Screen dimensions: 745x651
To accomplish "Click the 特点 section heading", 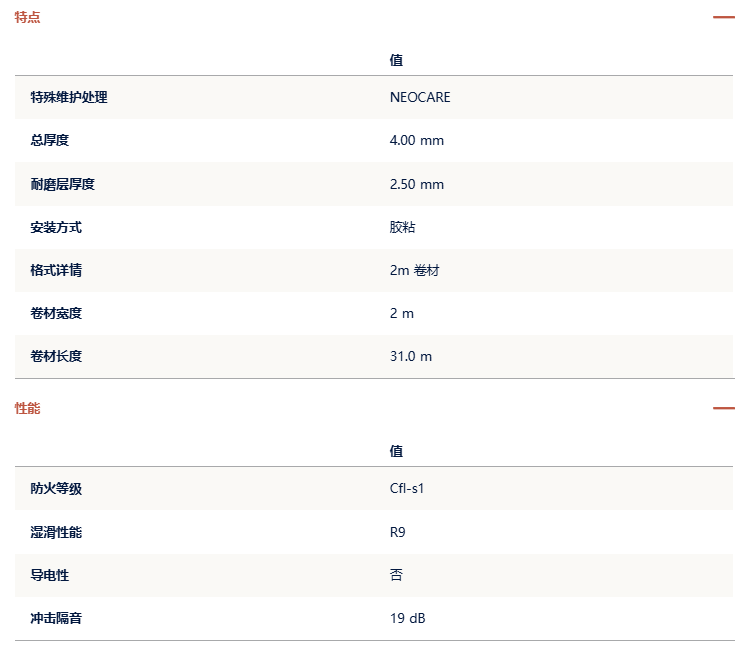I will tap(28, 17).
